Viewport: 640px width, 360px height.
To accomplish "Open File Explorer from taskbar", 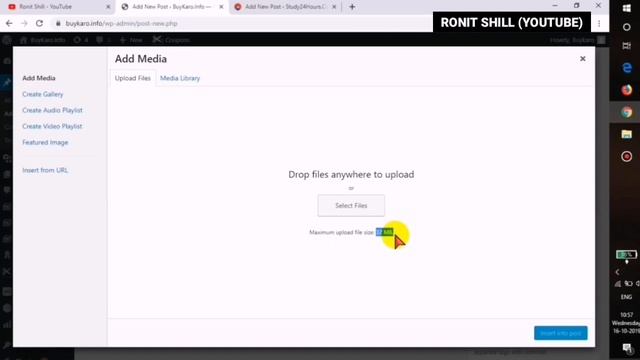I will coord(627,134).
